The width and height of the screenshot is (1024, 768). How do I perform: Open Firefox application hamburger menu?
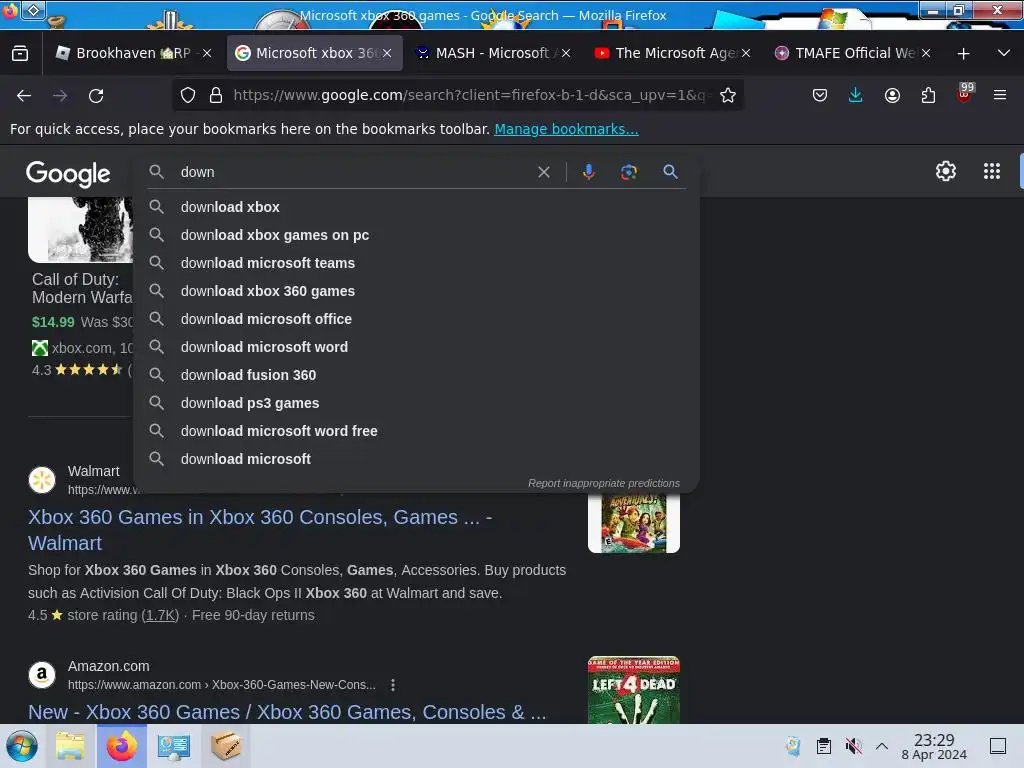tap(1000, 95)
